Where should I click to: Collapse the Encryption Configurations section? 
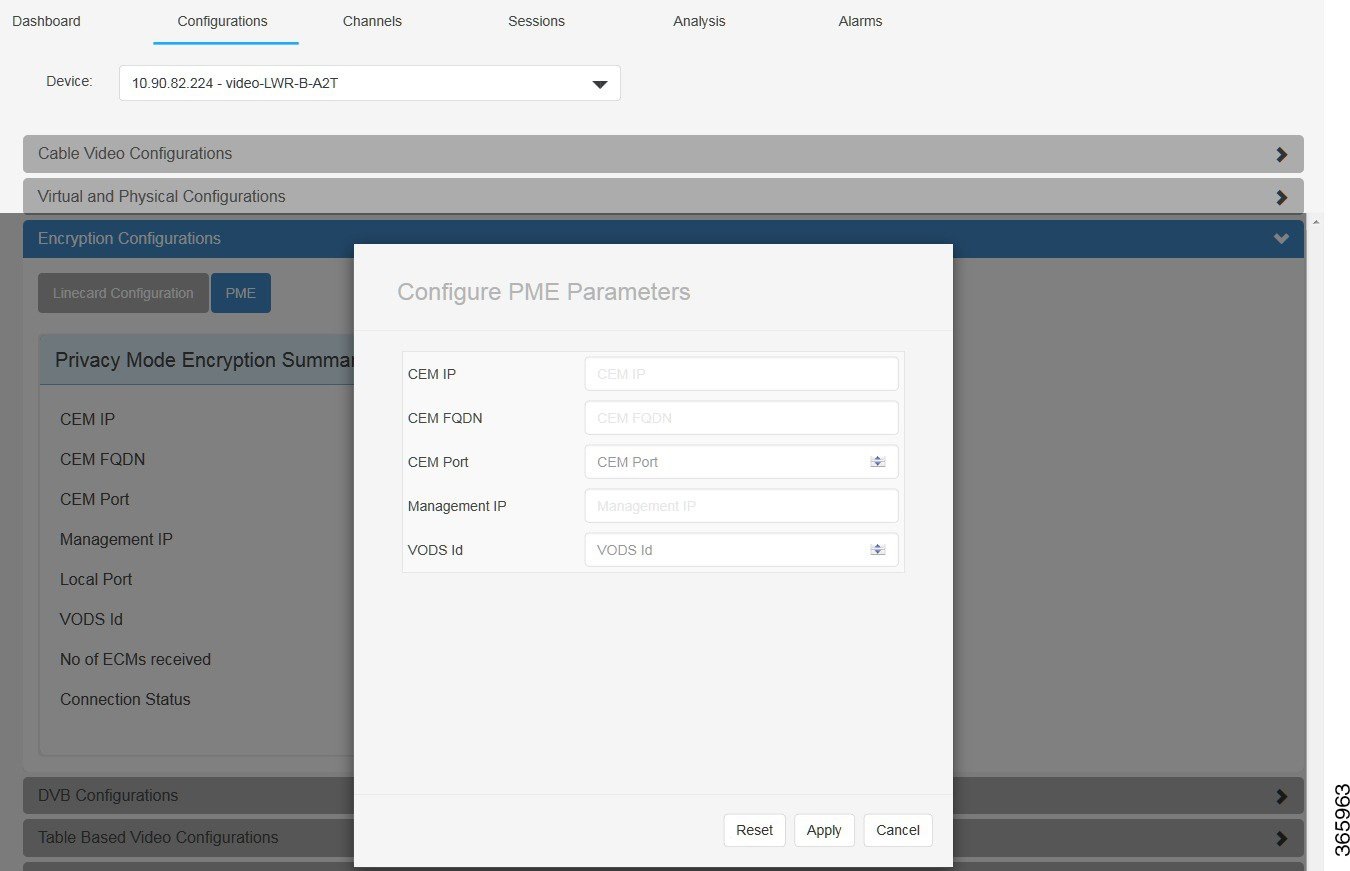[x=1280, y=238]
